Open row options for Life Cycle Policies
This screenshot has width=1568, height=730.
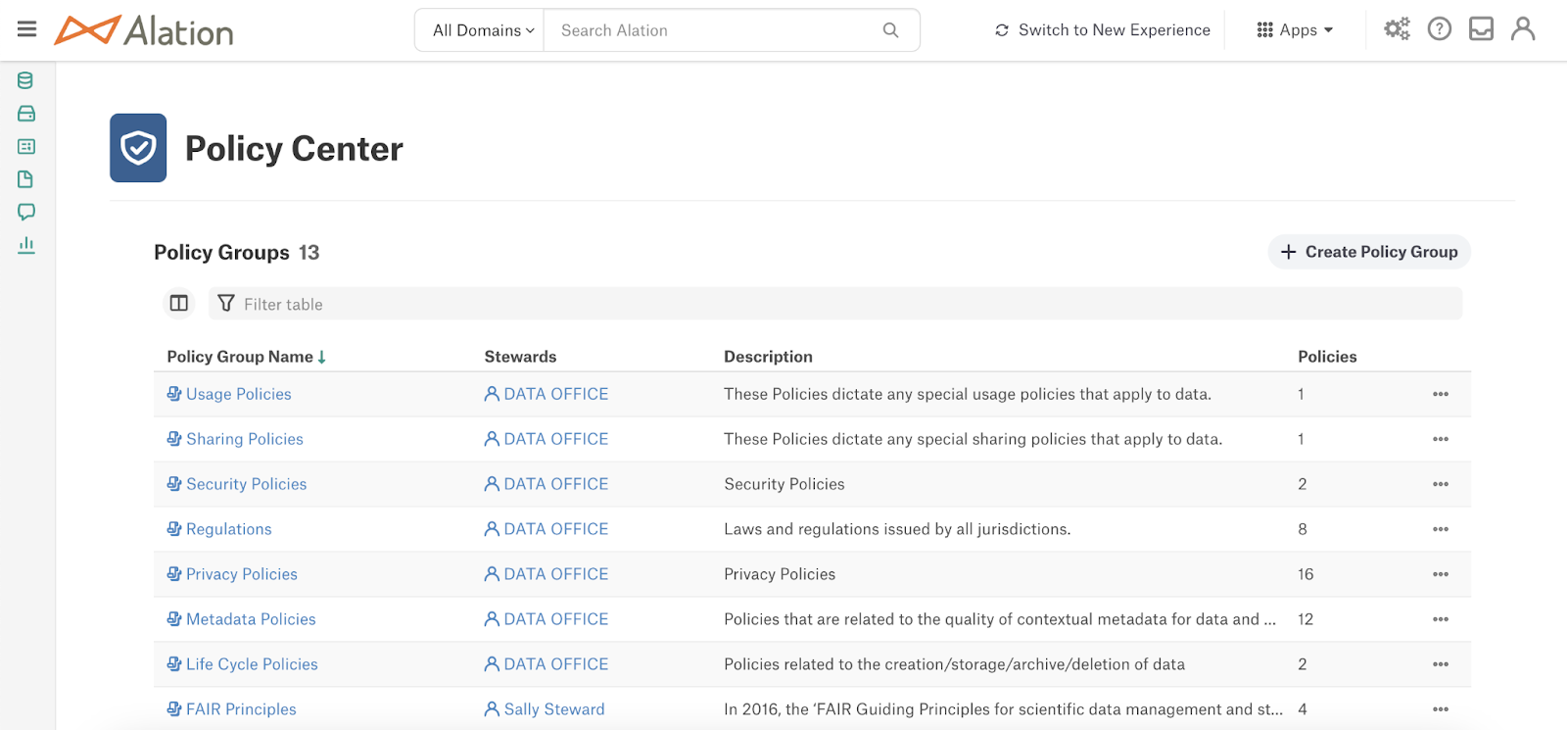(x=1440, y=664)
